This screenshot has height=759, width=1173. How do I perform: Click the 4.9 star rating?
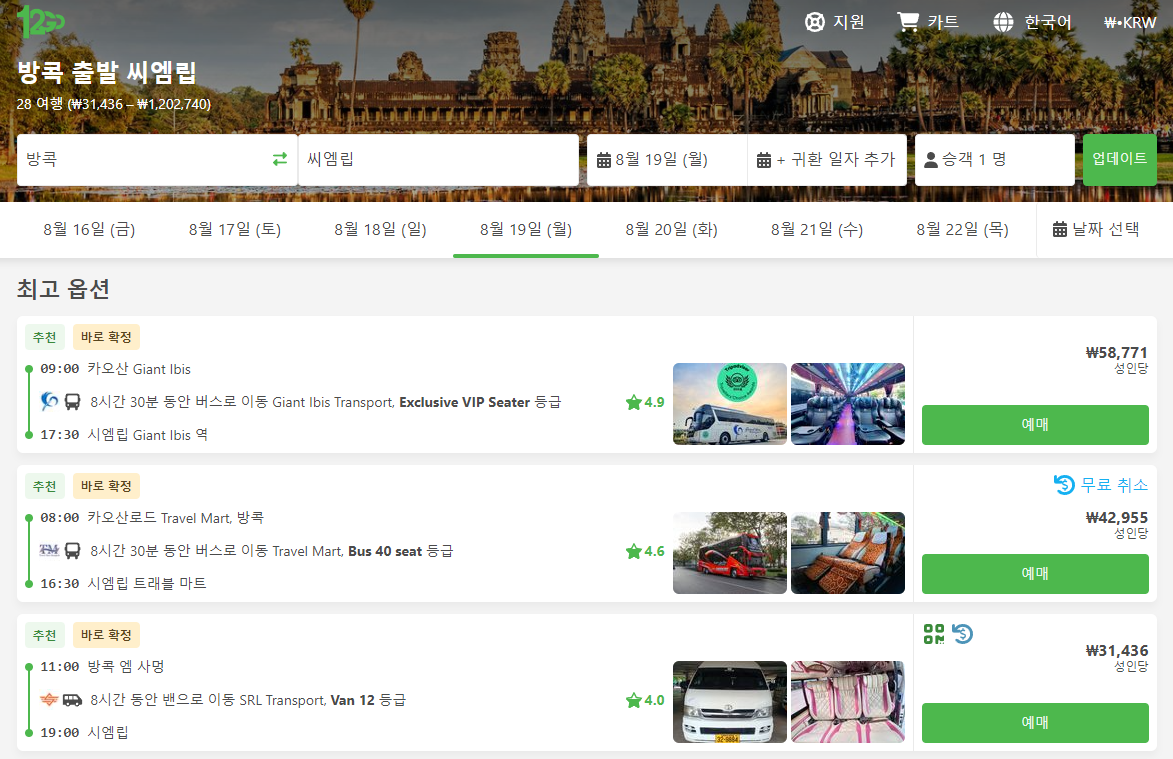coord(645,402)
